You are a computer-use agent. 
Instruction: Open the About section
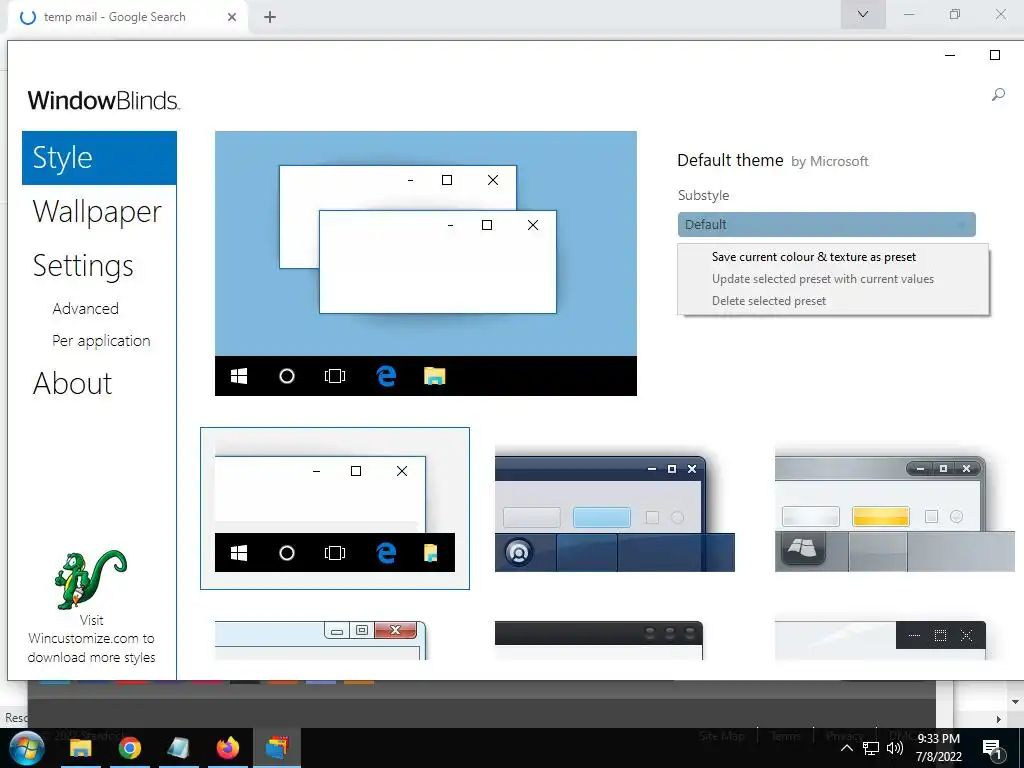click(x=72, y=383)
